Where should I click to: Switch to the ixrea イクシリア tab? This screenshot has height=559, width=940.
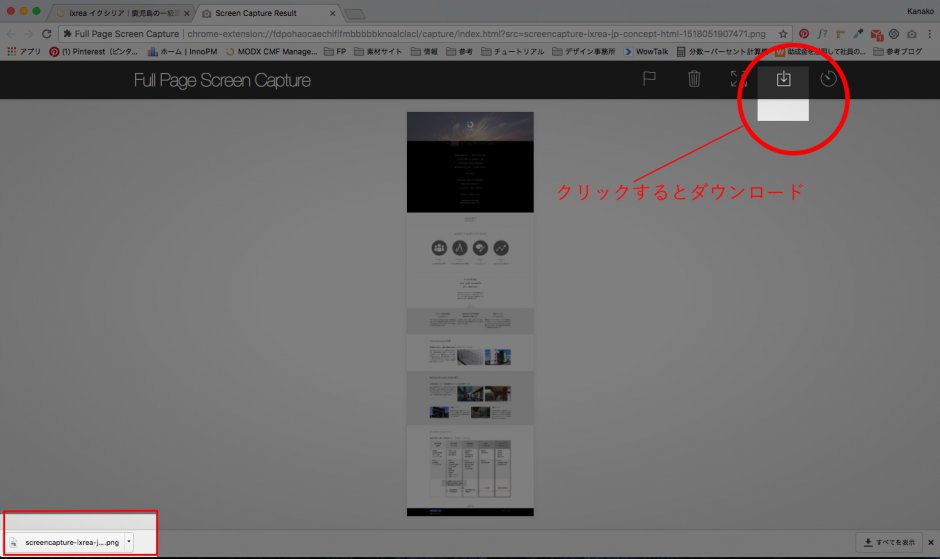(118, 13)
